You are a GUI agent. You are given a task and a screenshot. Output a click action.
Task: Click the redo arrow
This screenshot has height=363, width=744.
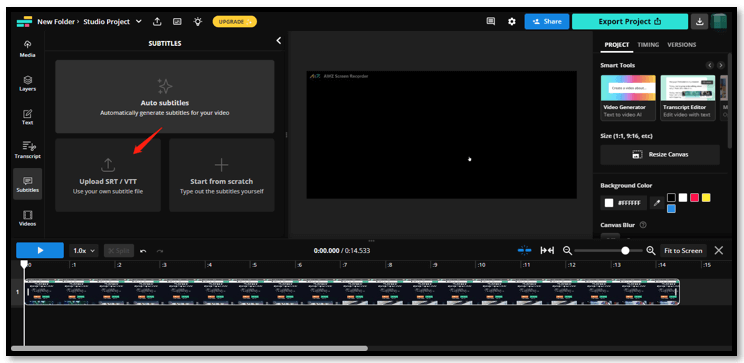coord(160,251)
